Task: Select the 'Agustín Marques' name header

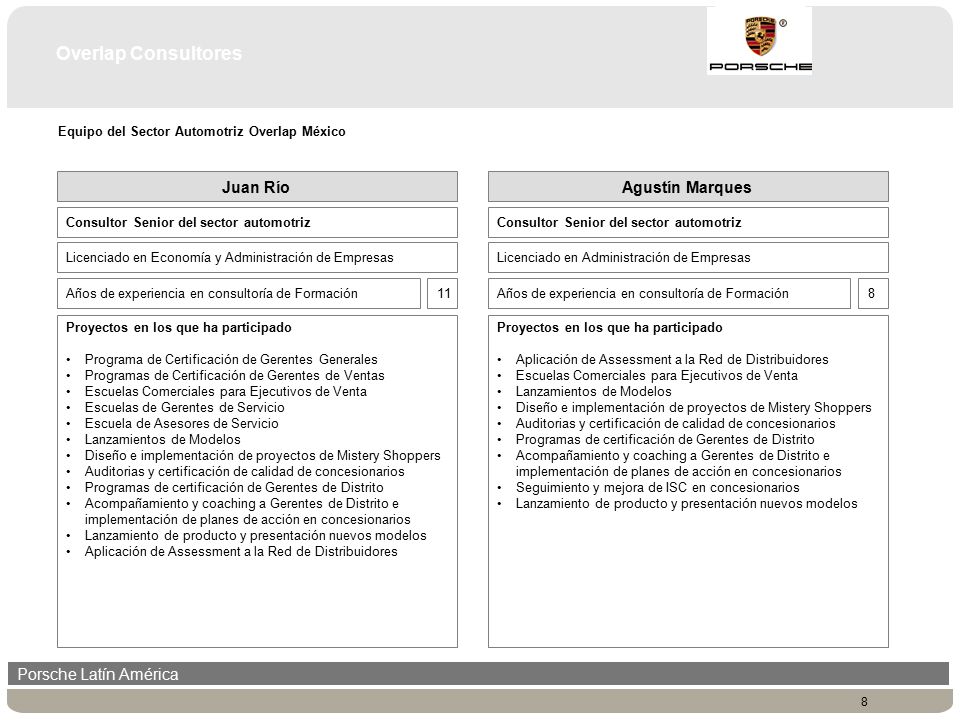Action: [x=688, y=187]
